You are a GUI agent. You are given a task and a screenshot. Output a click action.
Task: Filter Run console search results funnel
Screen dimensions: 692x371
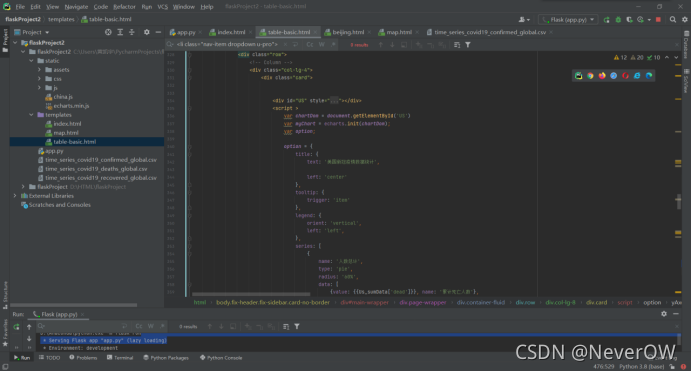point(297,326)
